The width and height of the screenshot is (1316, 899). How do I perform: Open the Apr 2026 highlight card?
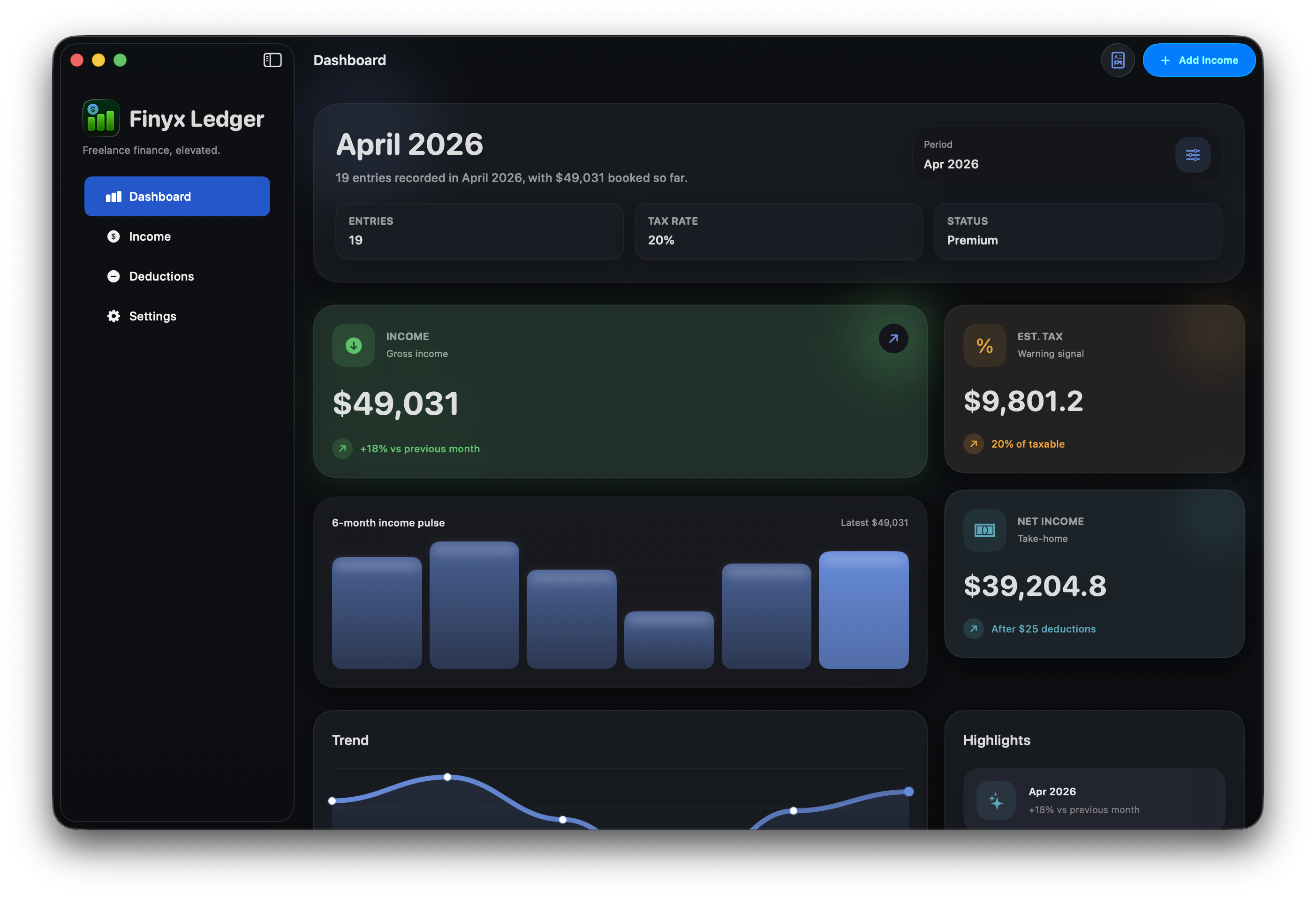(1094, 799)
